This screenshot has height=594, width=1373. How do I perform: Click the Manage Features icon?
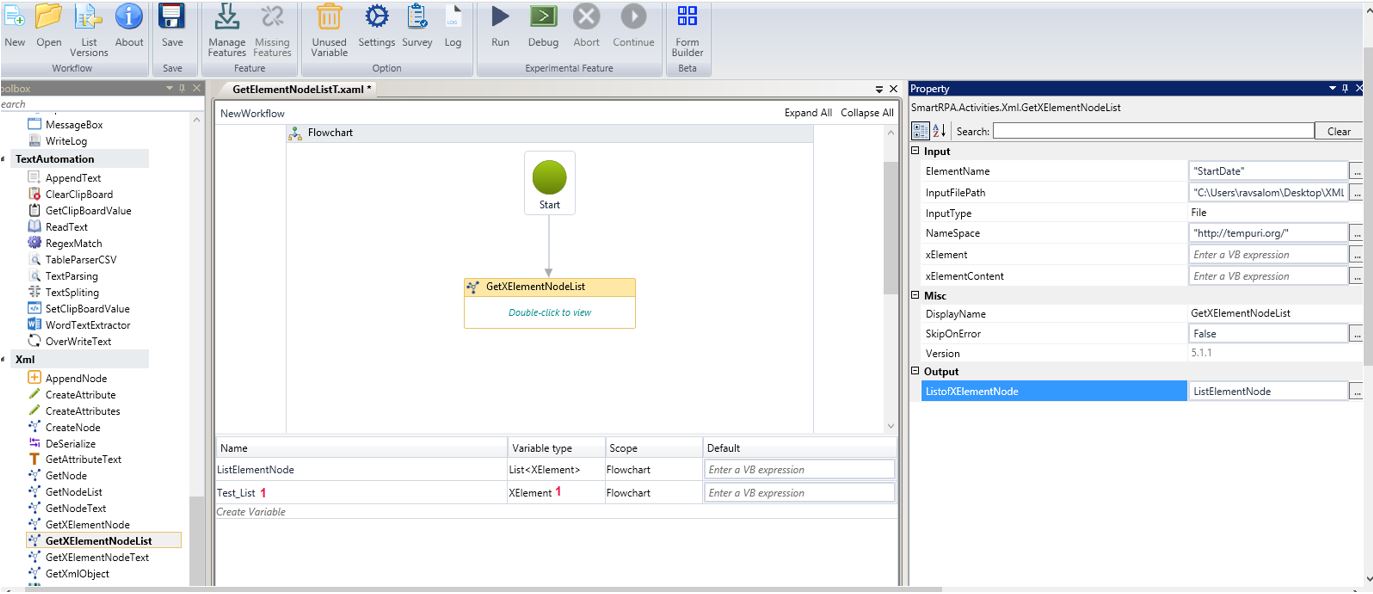227,17
